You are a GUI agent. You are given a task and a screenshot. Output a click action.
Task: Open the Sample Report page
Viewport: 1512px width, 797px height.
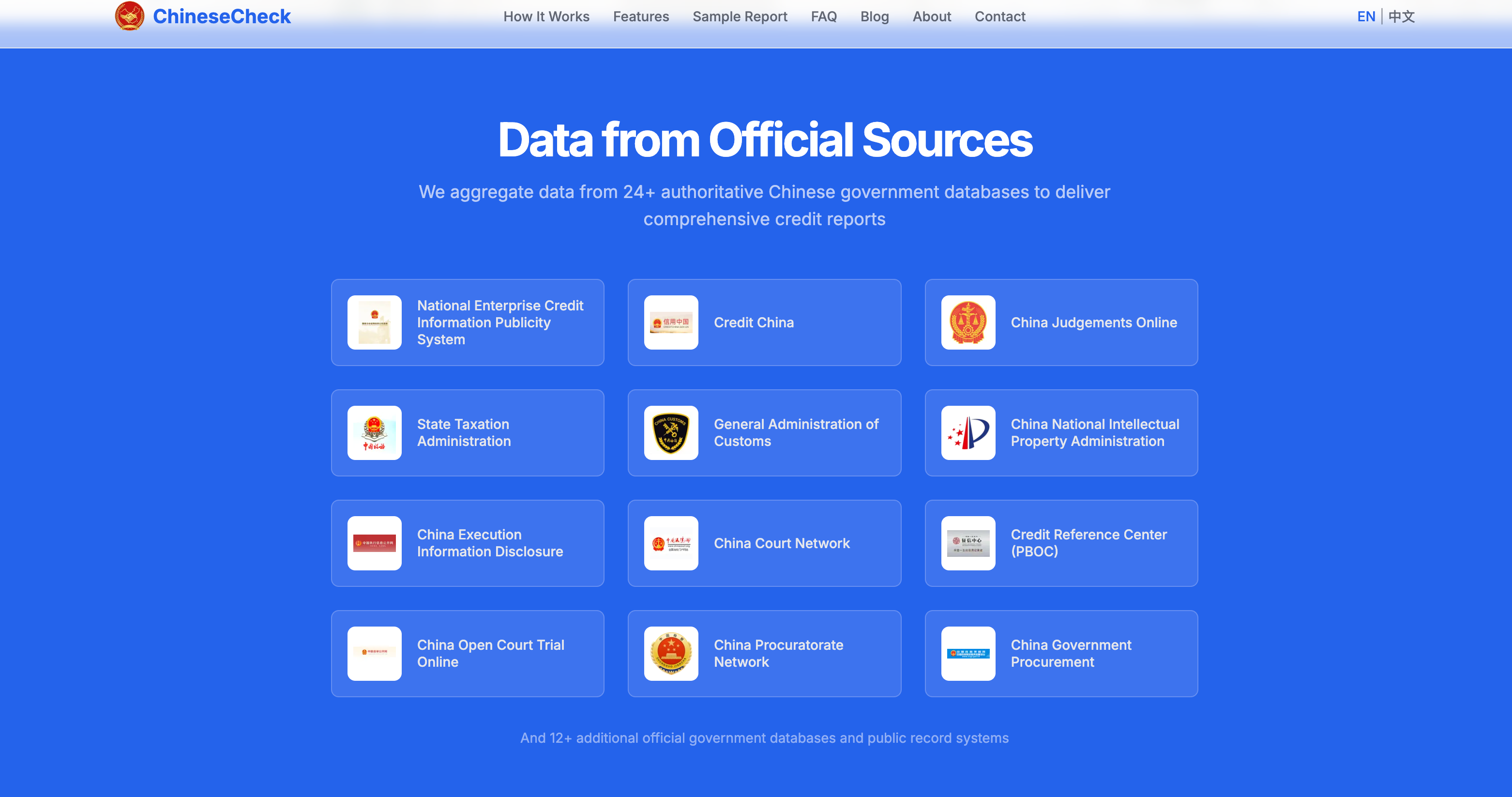(740, 16)
